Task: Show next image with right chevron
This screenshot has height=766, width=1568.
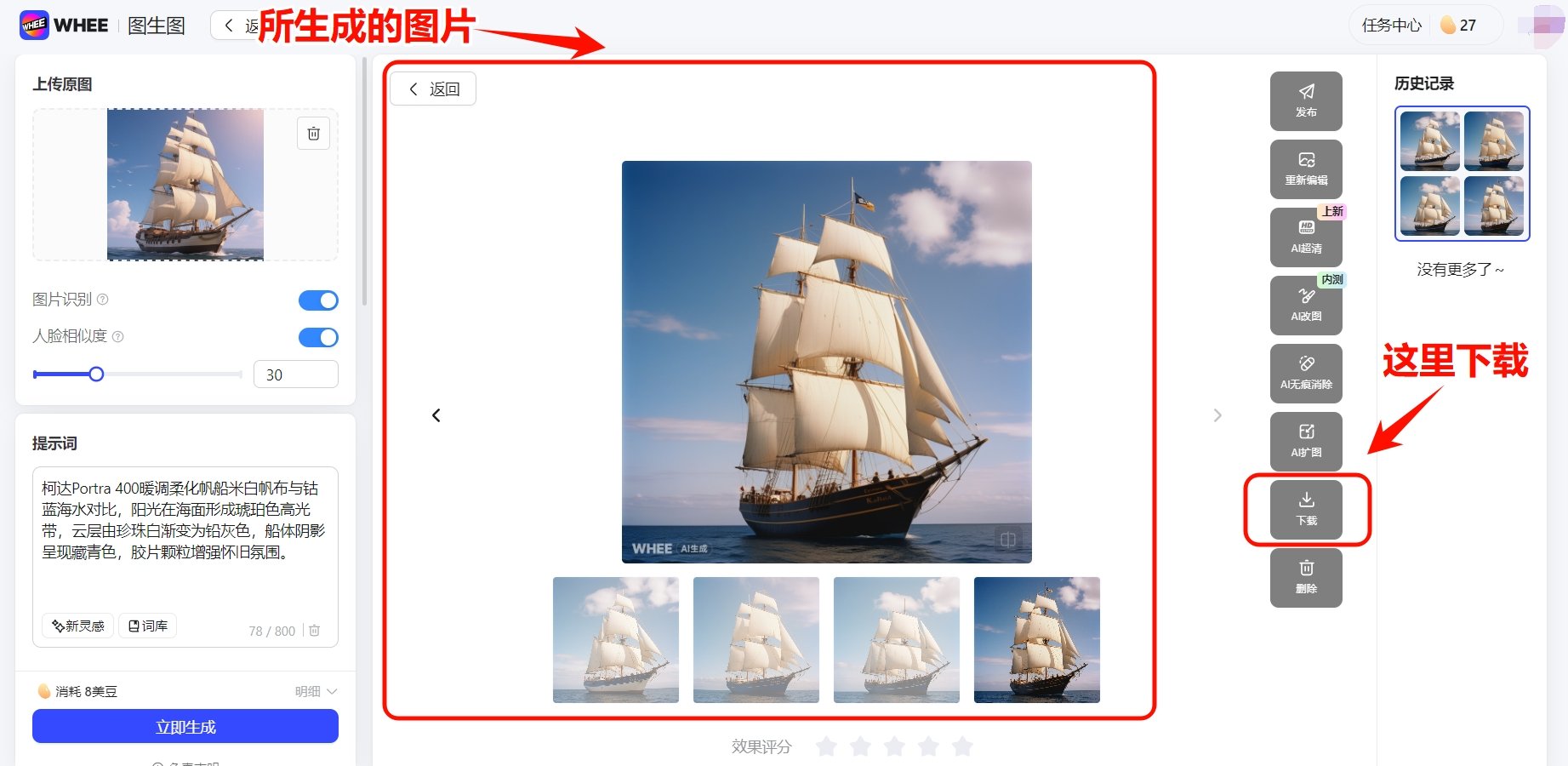Action: 1217,415
